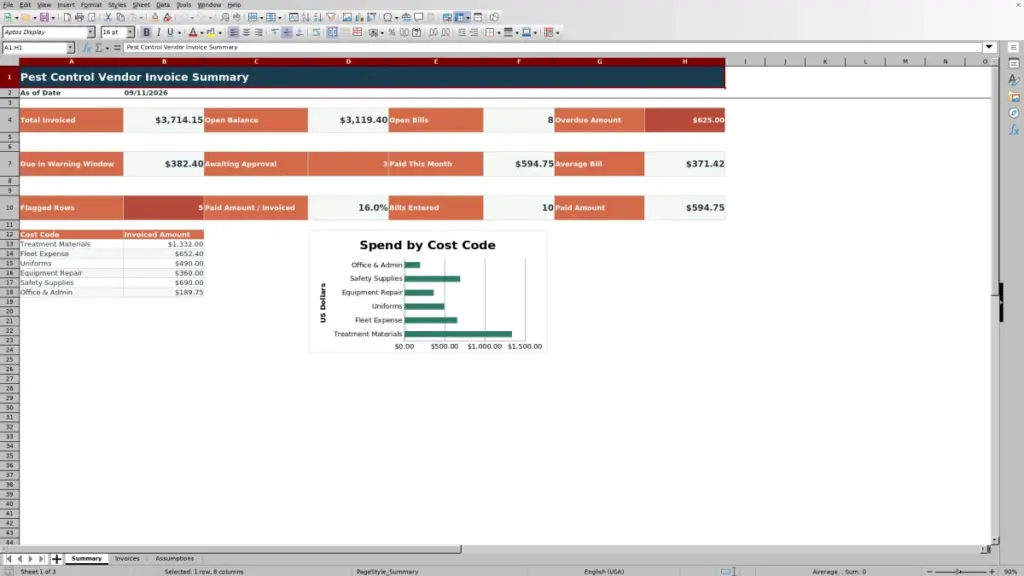Toggle Bold formatting
The width and height of the screenshot is (1024, 576).
pos(146,32)
